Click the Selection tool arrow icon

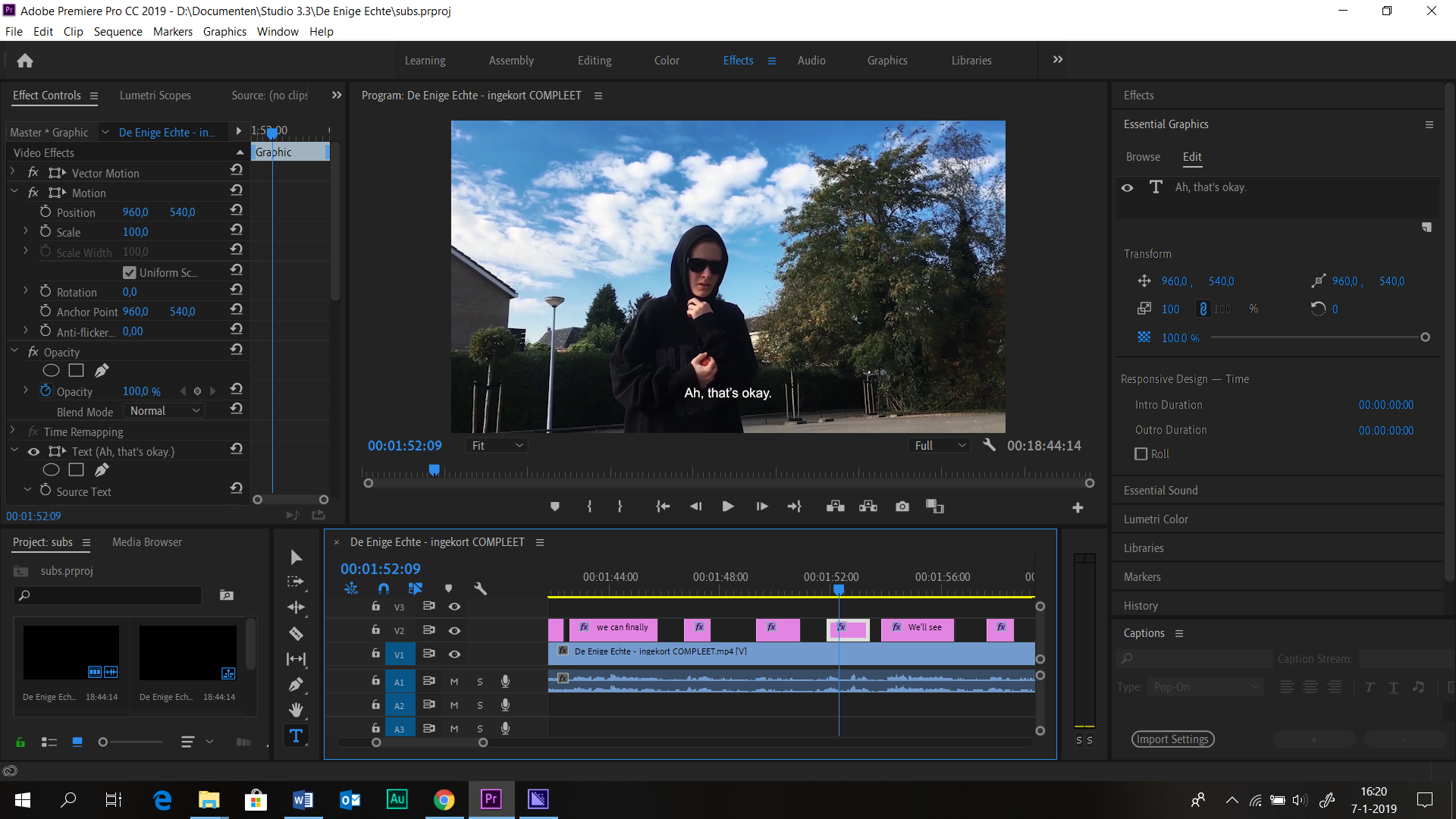coord(296,557)
